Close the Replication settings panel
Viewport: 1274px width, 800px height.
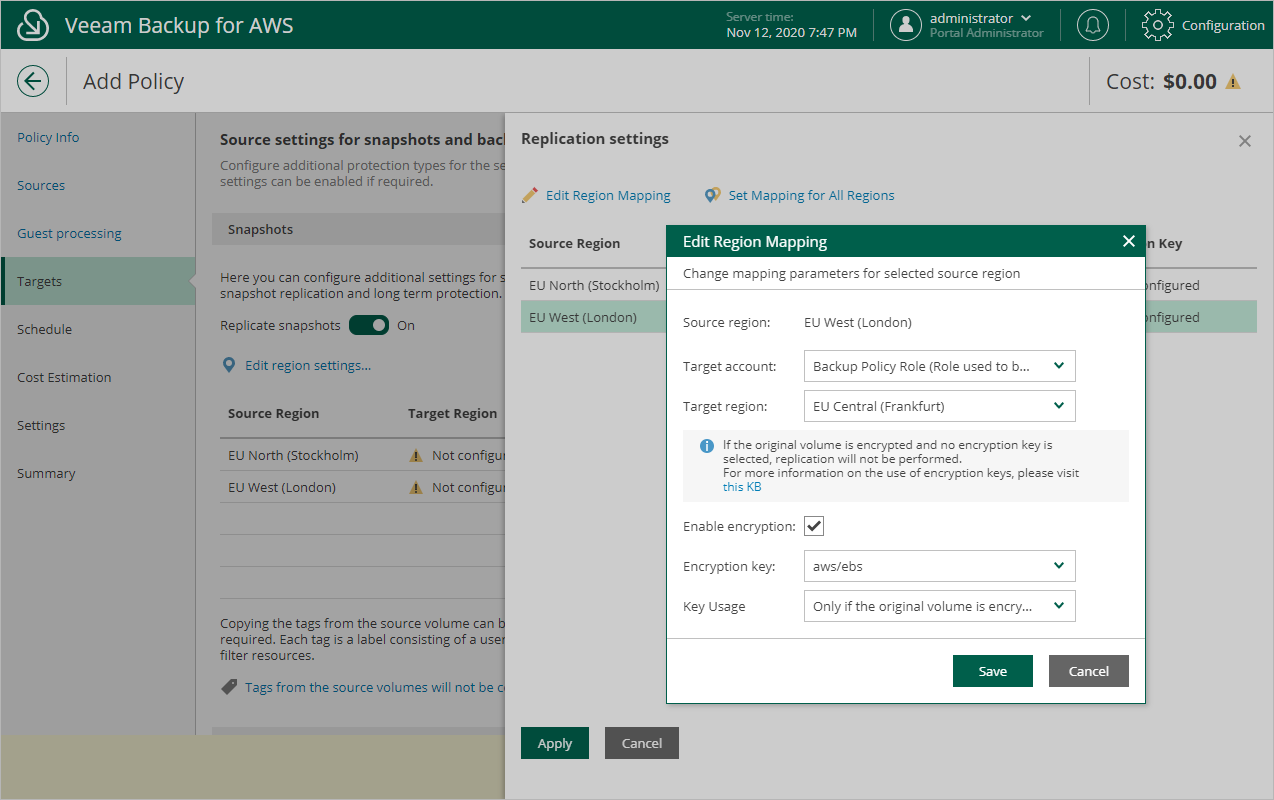point(1245,141)
